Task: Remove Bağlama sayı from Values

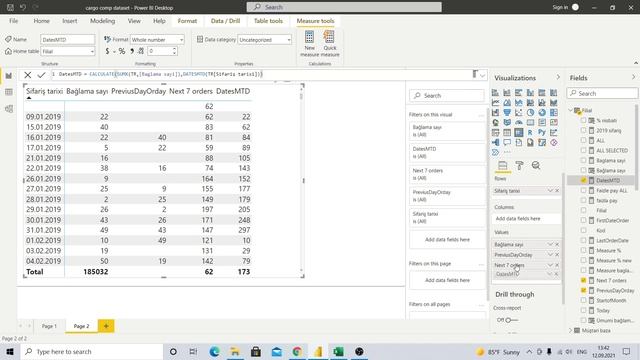Action: click(557, 244)
